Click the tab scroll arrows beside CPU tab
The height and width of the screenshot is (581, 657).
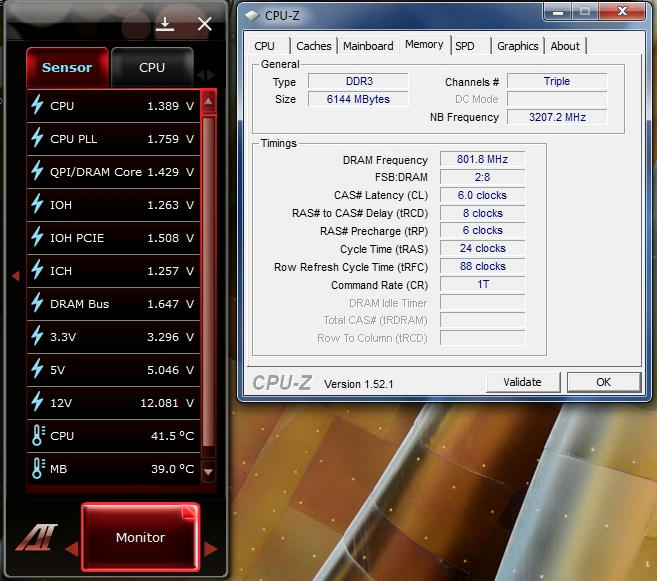point(206,75)
